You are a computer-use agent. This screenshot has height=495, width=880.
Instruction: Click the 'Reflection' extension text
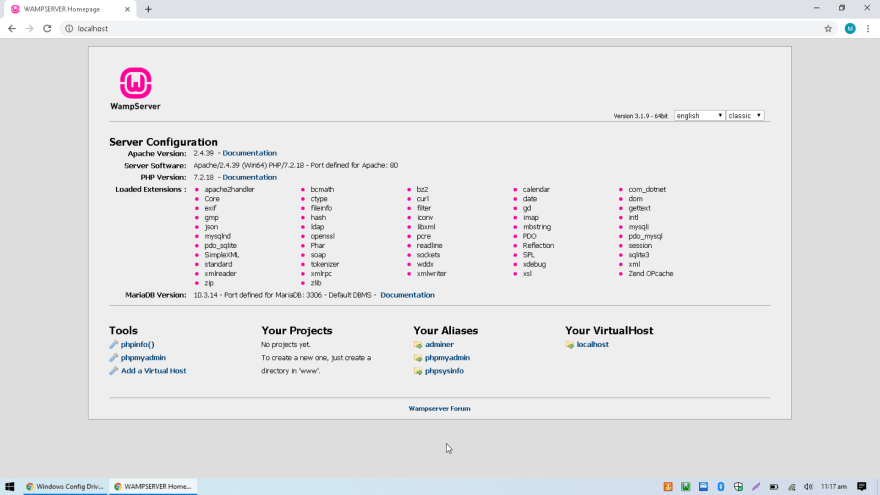coord(538,246)
